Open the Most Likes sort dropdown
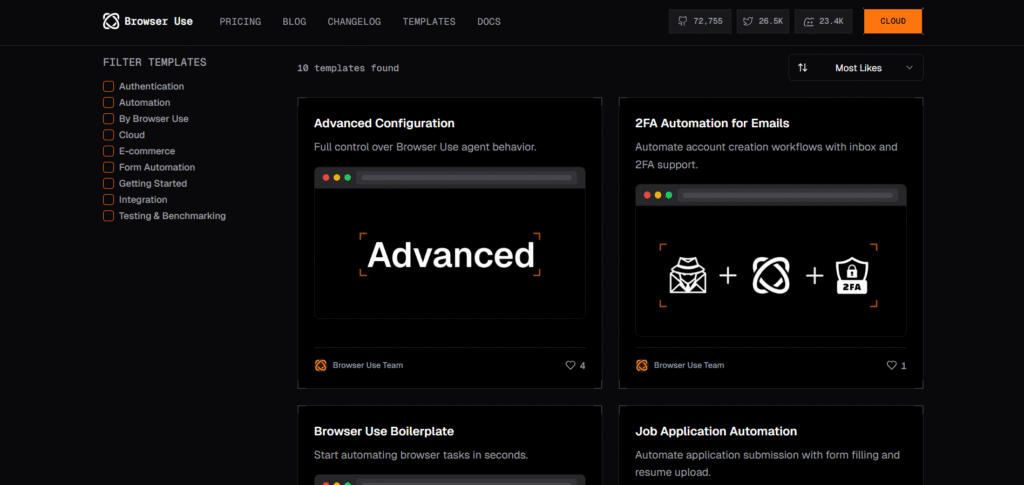The image size is (1024, 485). [x=855, y=68]
